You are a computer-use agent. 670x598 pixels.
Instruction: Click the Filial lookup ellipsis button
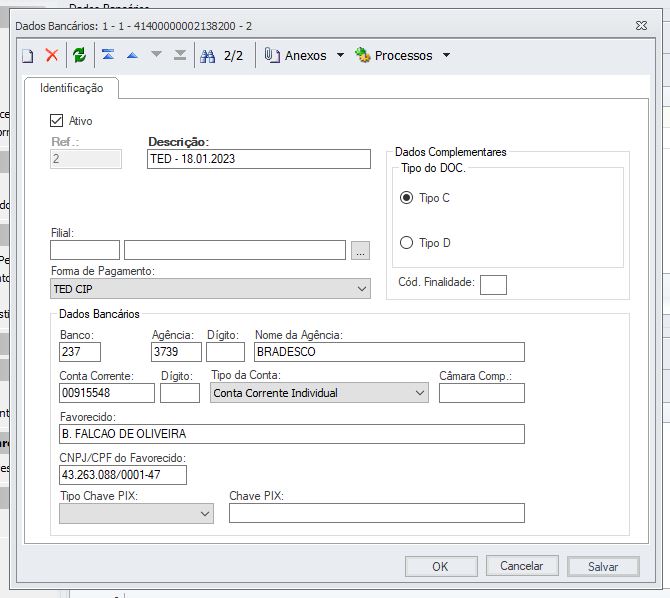pos(361,250)
